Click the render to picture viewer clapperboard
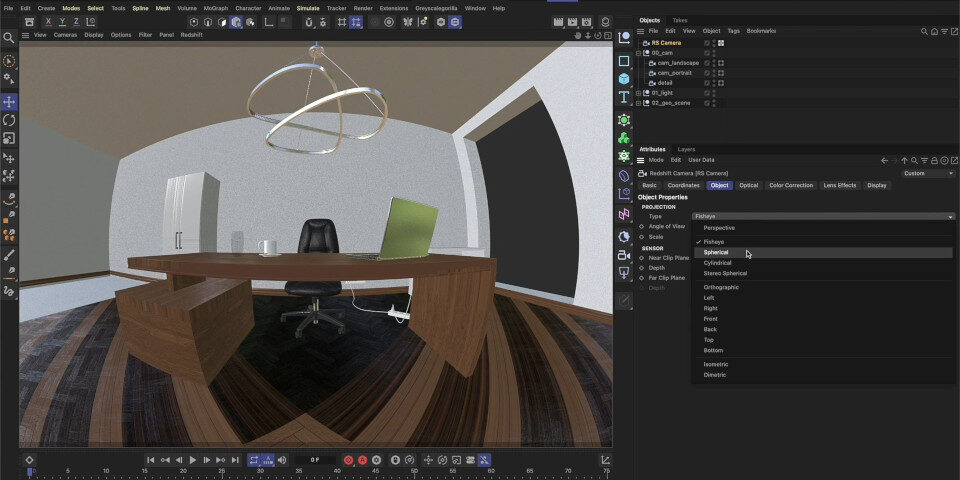The image size is (960, 480). 572,22
